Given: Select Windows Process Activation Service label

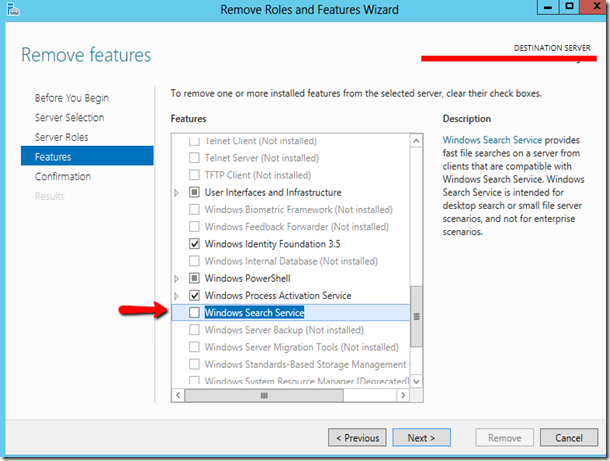Looking at the screenshot, I should [278, 295].
